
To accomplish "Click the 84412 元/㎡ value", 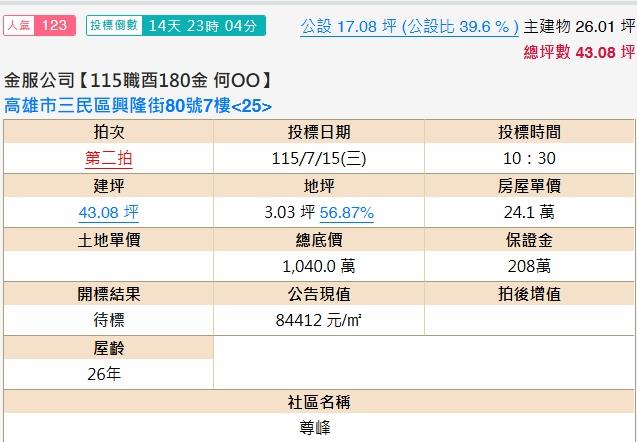I will point(319,320).
